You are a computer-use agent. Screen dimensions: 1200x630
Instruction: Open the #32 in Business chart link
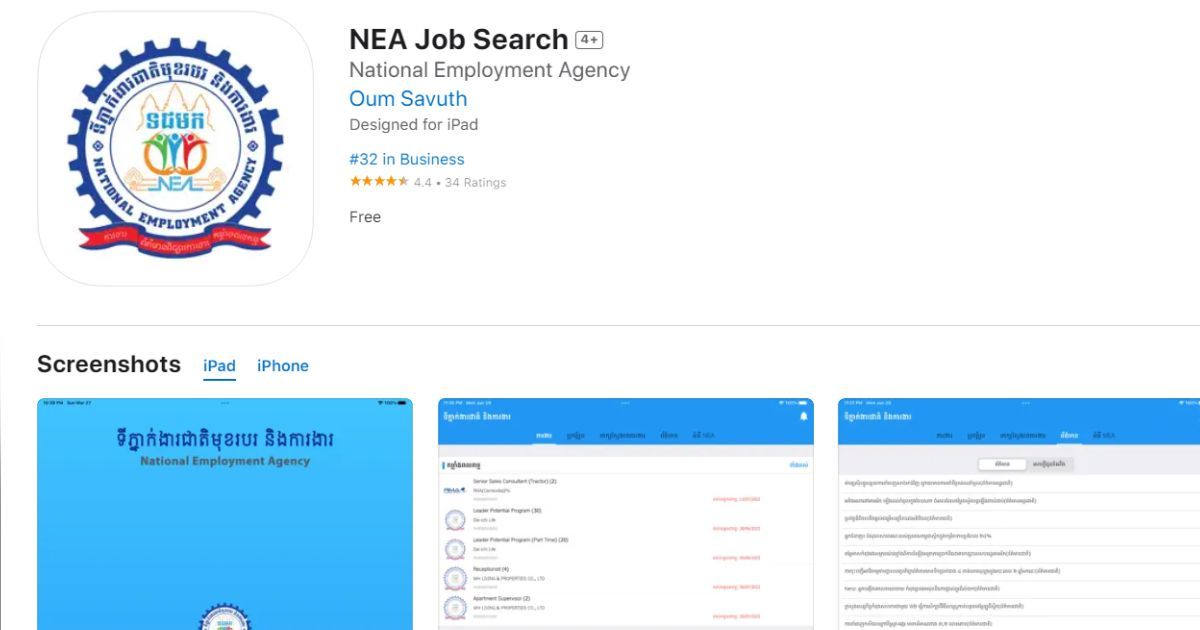pyautogui.click(x=407, y=159)
